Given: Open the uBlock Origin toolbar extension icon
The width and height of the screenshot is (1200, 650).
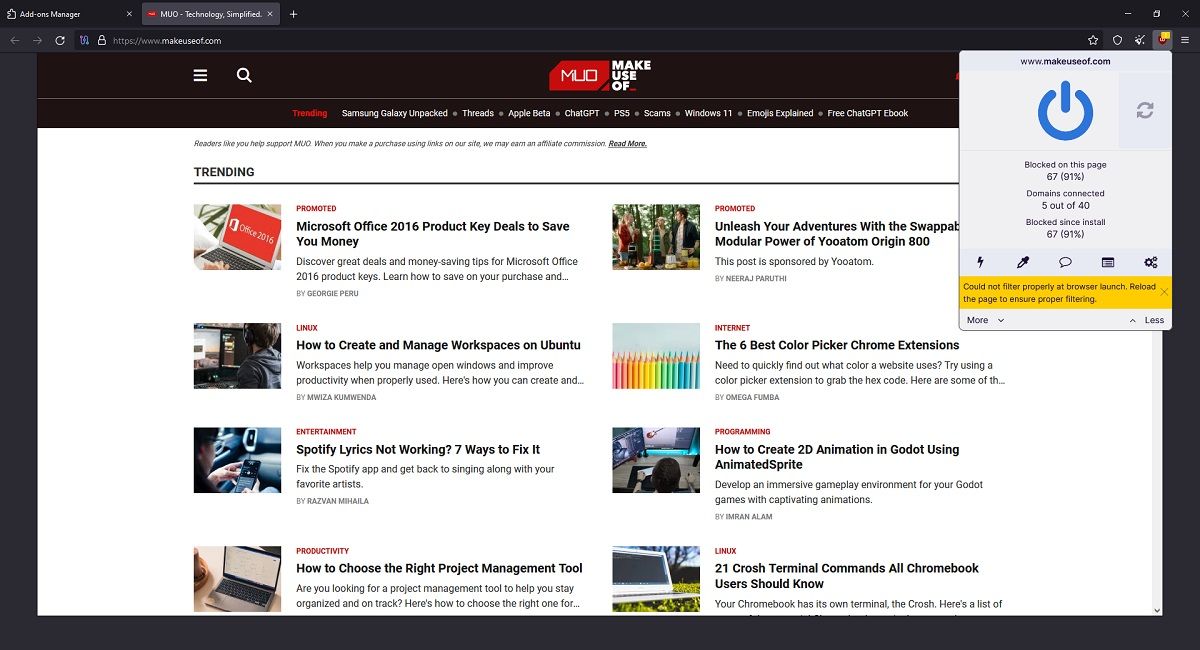Looking at the screenshot, I should [1162, 39].
